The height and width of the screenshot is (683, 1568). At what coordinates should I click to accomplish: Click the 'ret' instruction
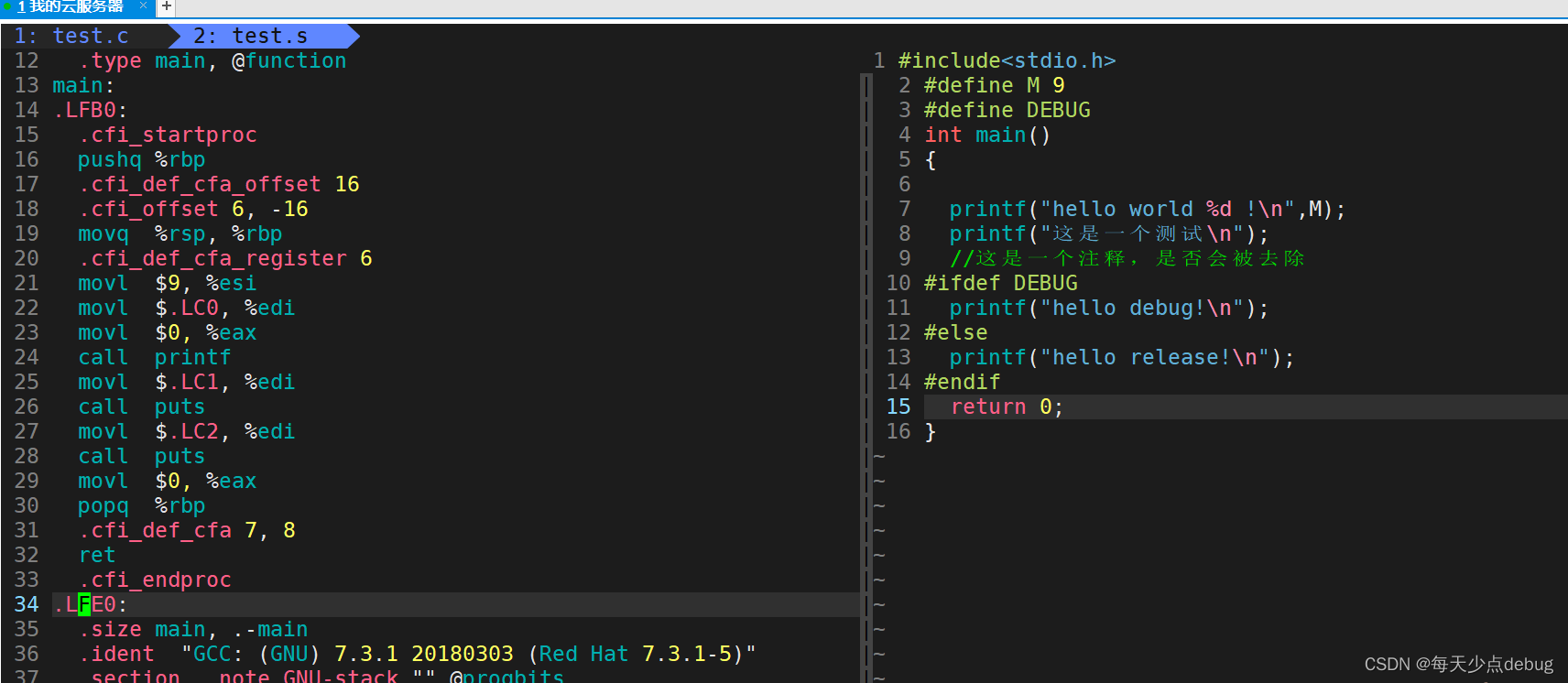(97, 555)
